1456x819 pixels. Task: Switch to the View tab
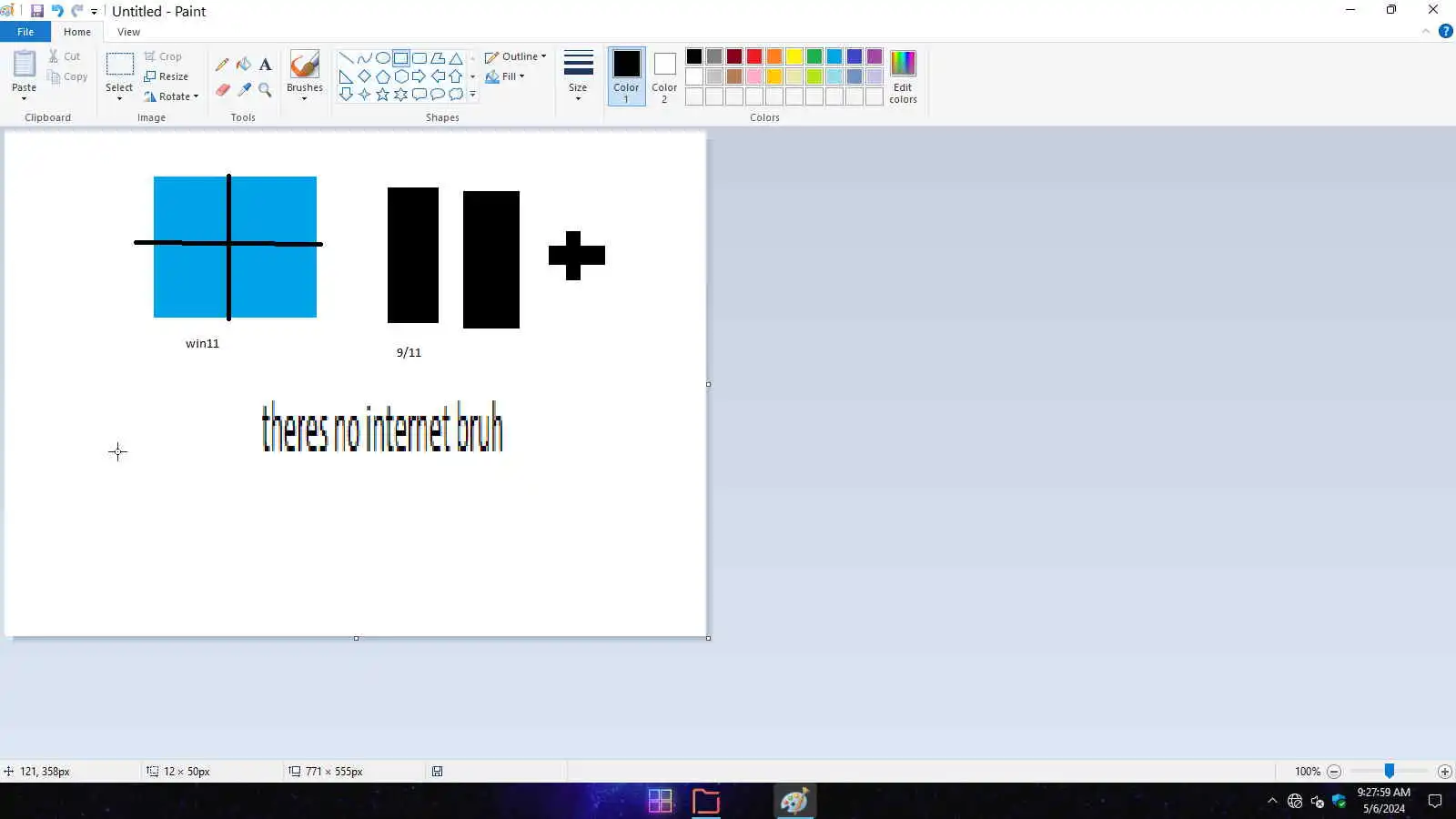(x=128, y=32)
